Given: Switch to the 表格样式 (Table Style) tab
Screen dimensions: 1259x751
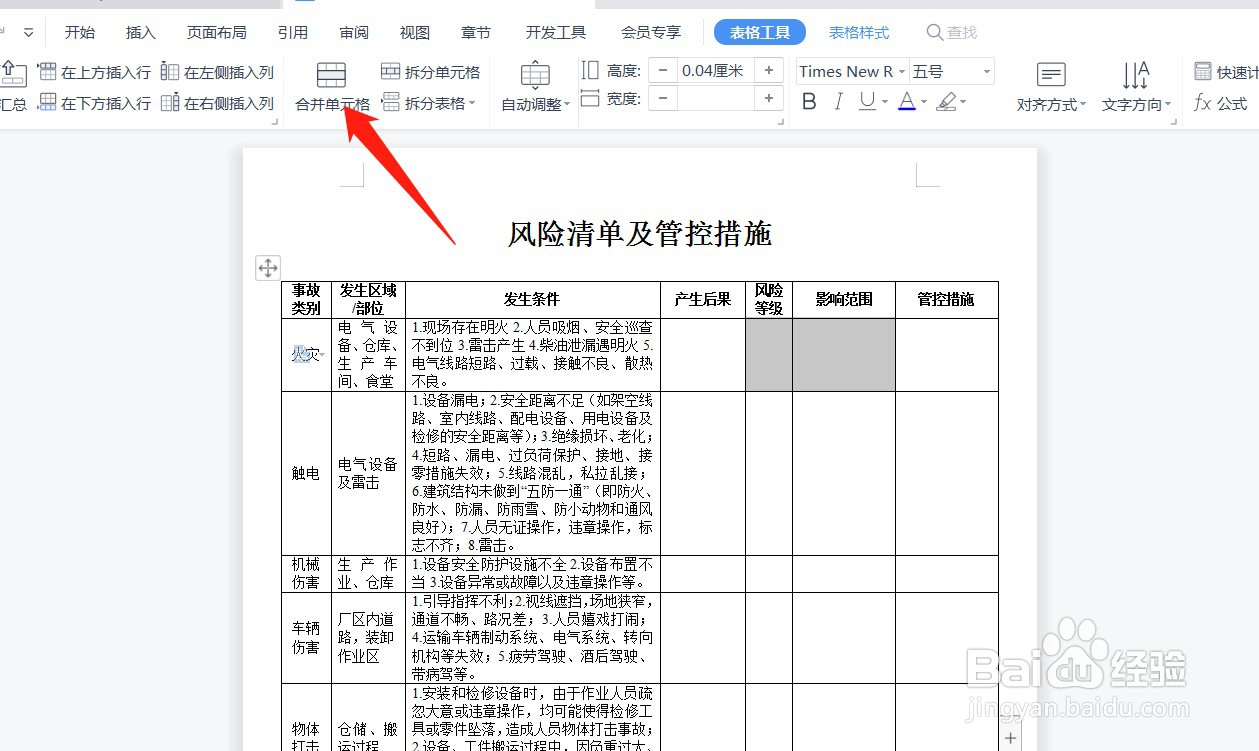Looking at the screenshot, I should (859, 32).
